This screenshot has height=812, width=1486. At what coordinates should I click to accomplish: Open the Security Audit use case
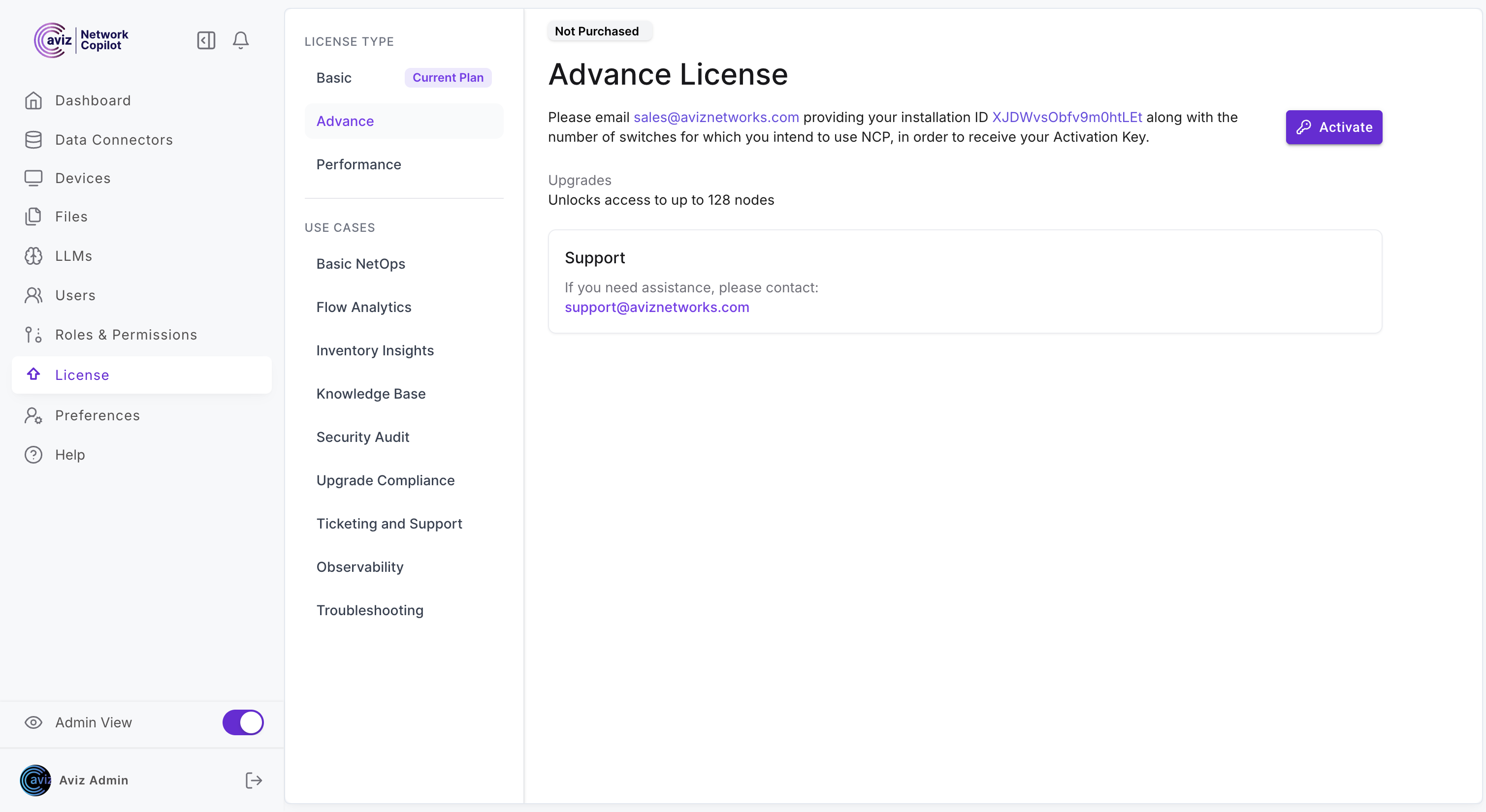click(x=362, y=437)
